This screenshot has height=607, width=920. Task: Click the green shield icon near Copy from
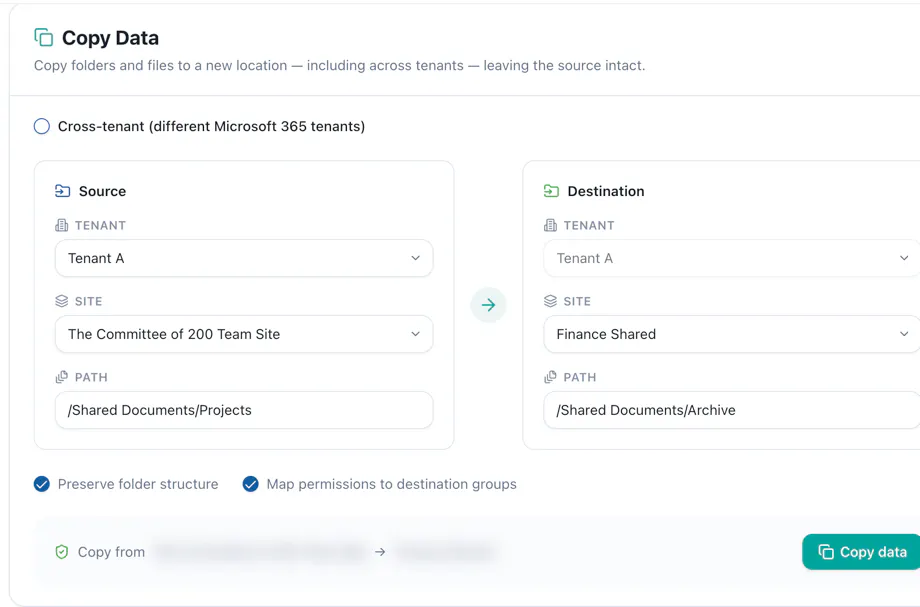pos(62,552)
